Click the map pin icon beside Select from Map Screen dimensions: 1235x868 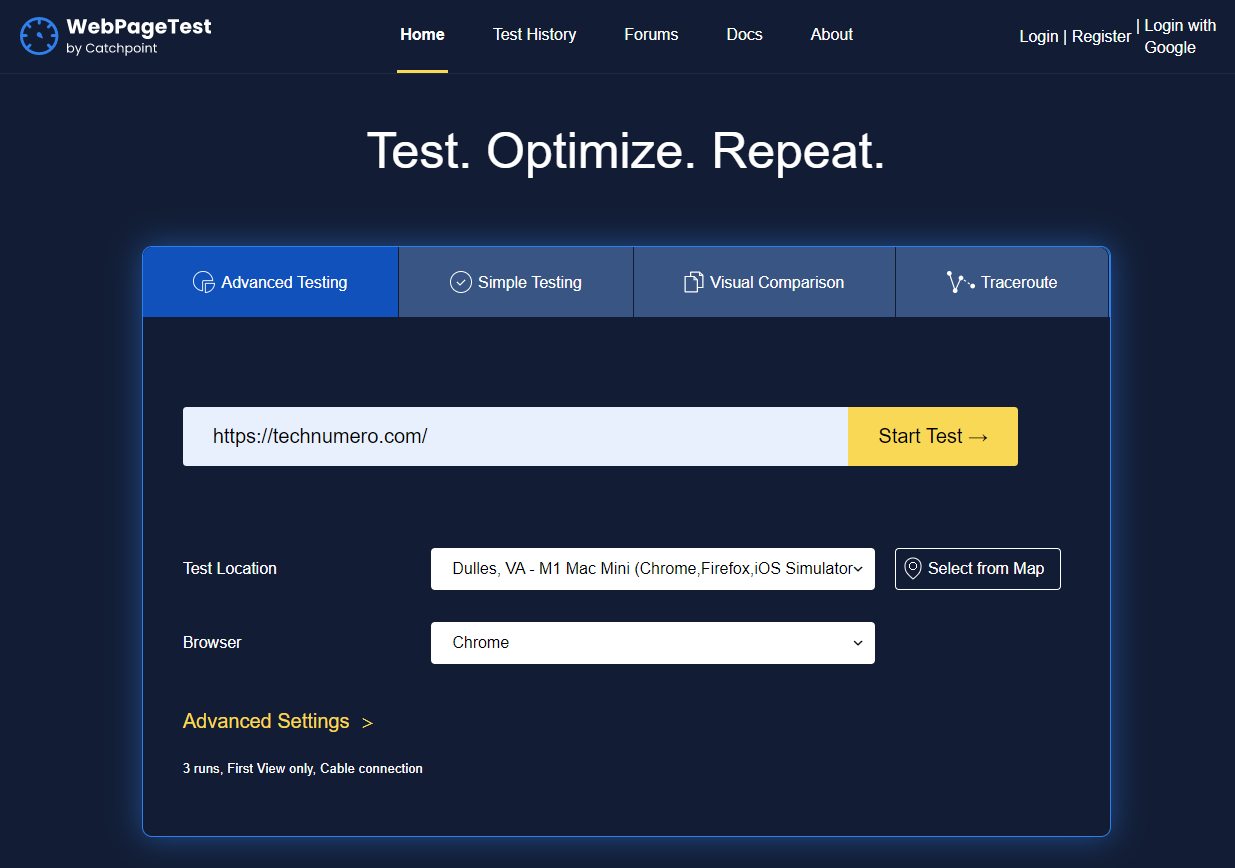(x=912, y=568)
